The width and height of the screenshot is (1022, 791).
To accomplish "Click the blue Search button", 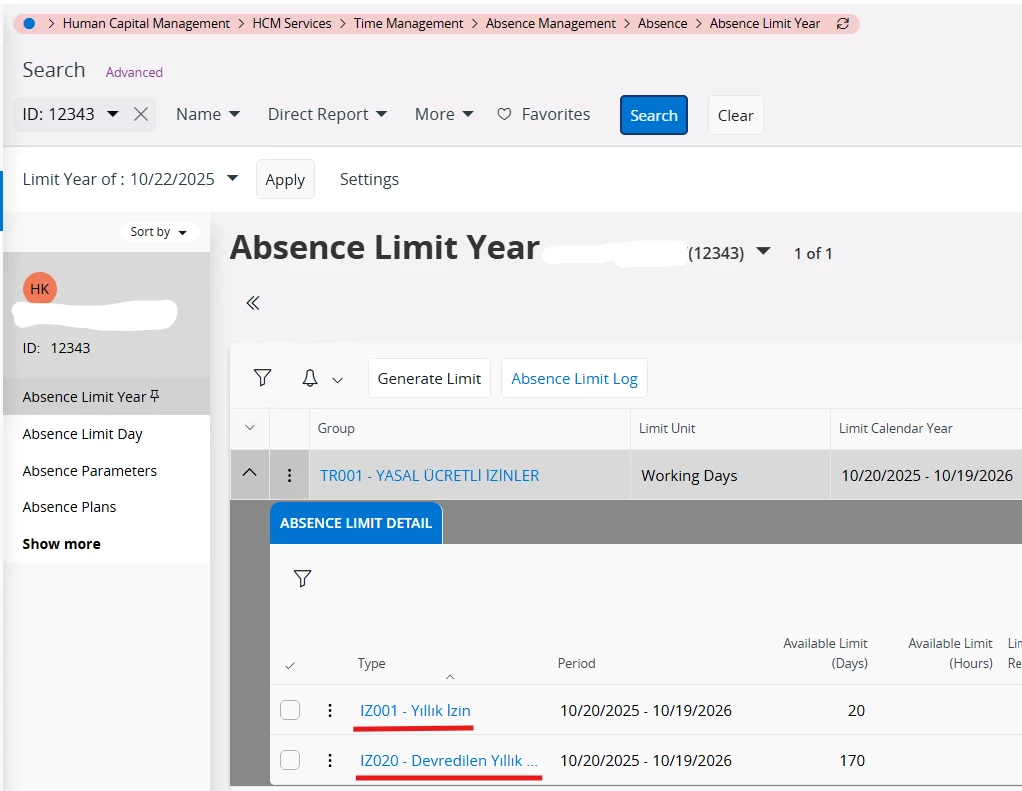I will point(654,115).
